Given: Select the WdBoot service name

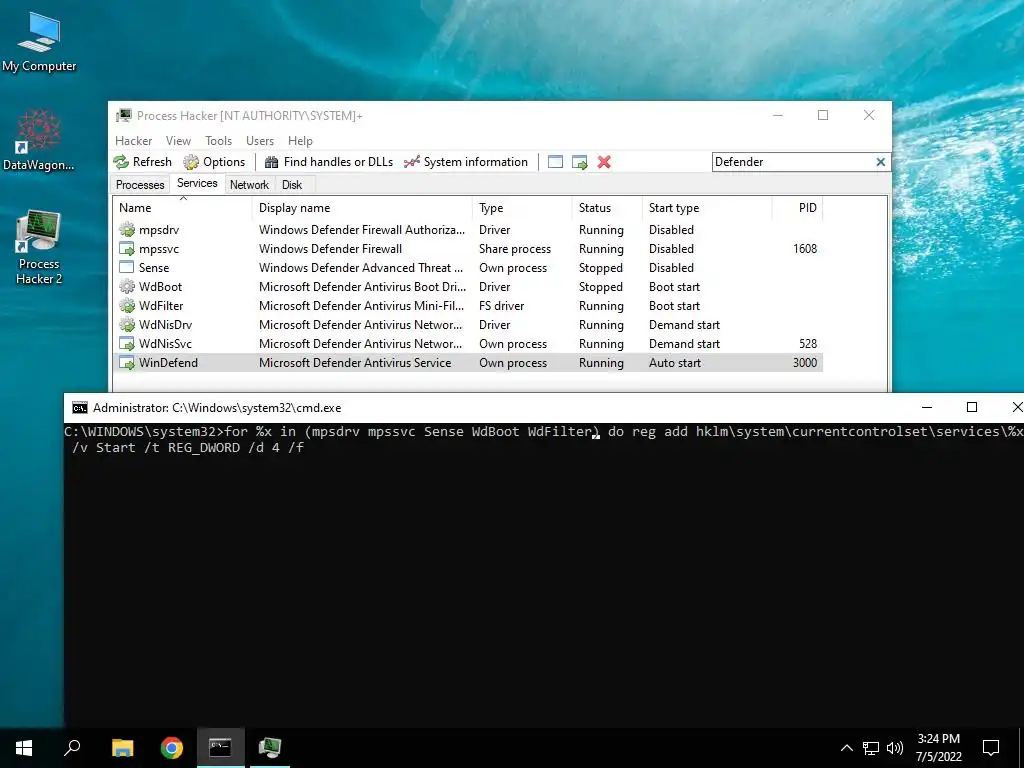Looking at the screenshot, I should (161, 287).
